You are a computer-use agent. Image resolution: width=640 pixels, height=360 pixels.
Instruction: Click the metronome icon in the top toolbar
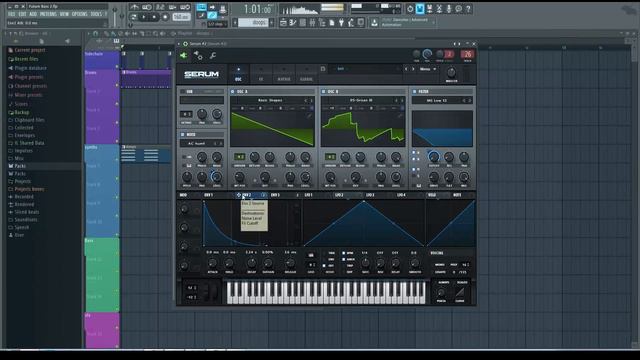point(134,7)
